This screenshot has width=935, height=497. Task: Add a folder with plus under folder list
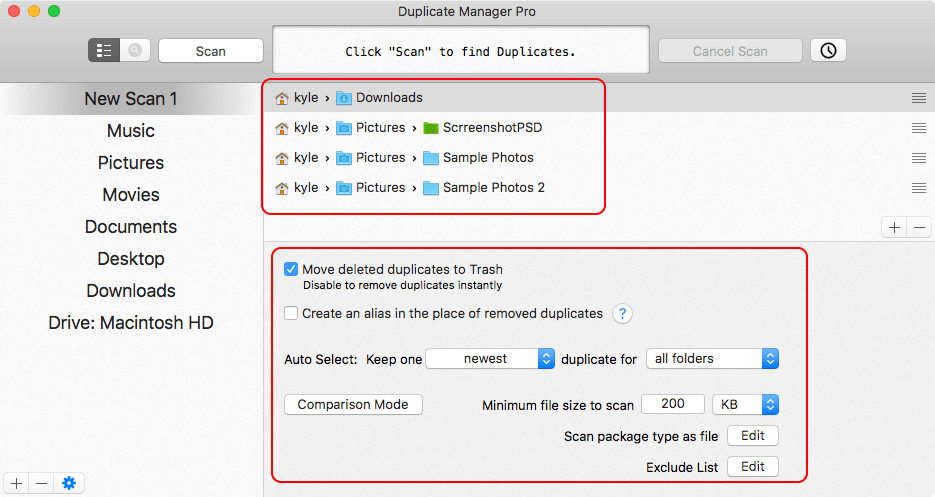pos(894,227)
